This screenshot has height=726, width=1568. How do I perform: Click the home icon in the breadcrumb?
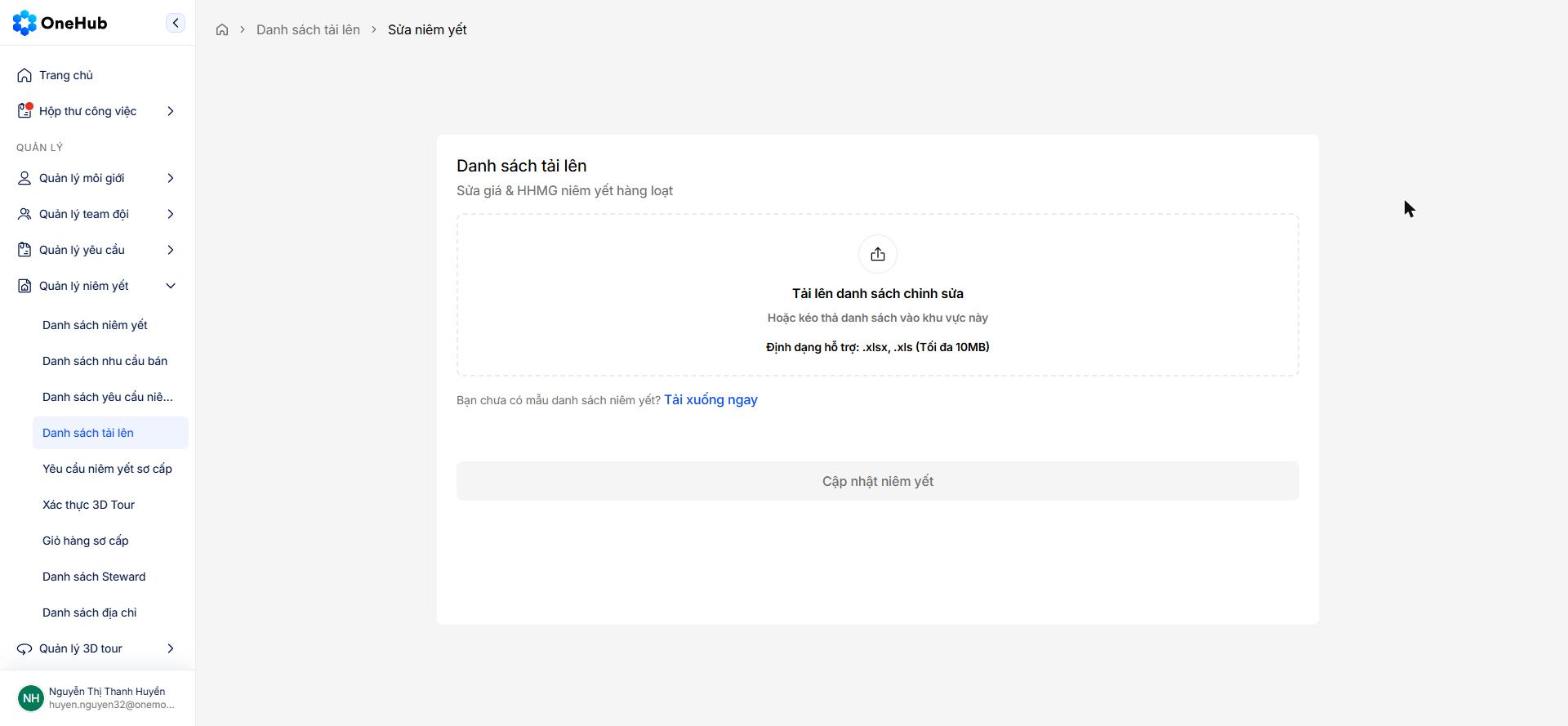click(x=222, y=30)
